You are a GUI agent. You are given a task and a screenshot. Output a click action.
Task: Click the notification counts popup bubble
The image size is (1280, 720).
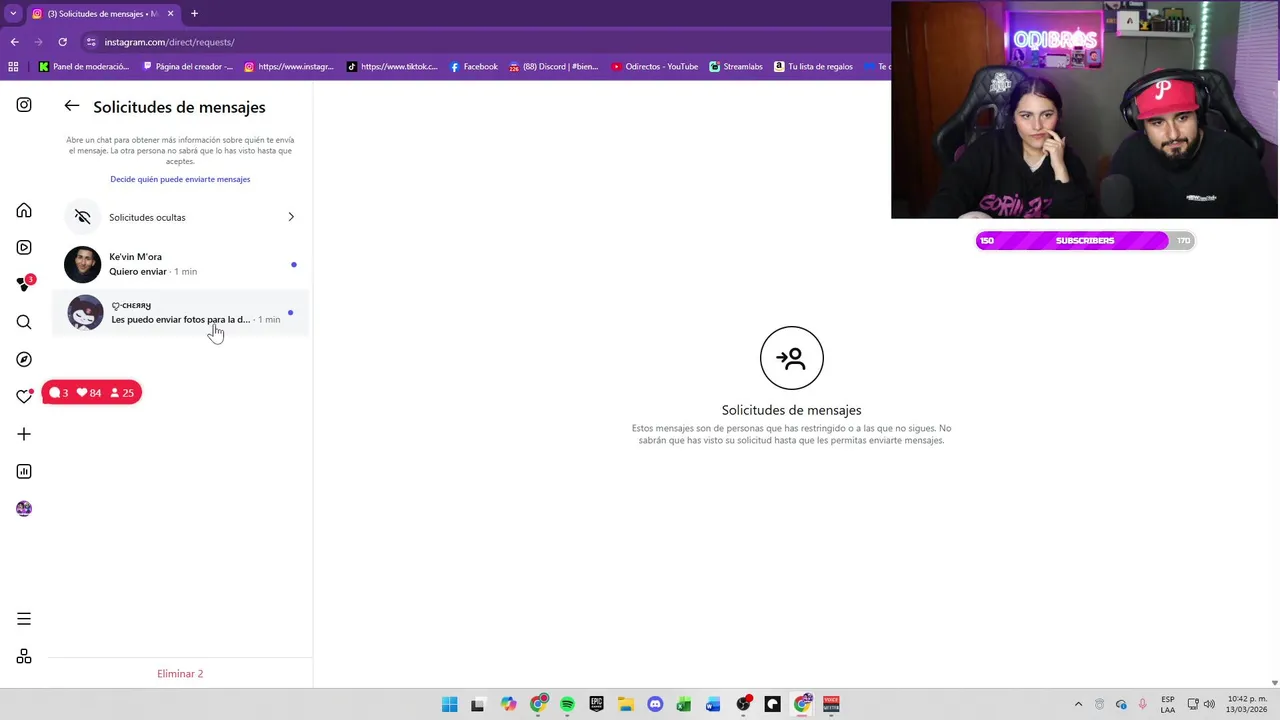pyautogui.click(x=91, y=393)
